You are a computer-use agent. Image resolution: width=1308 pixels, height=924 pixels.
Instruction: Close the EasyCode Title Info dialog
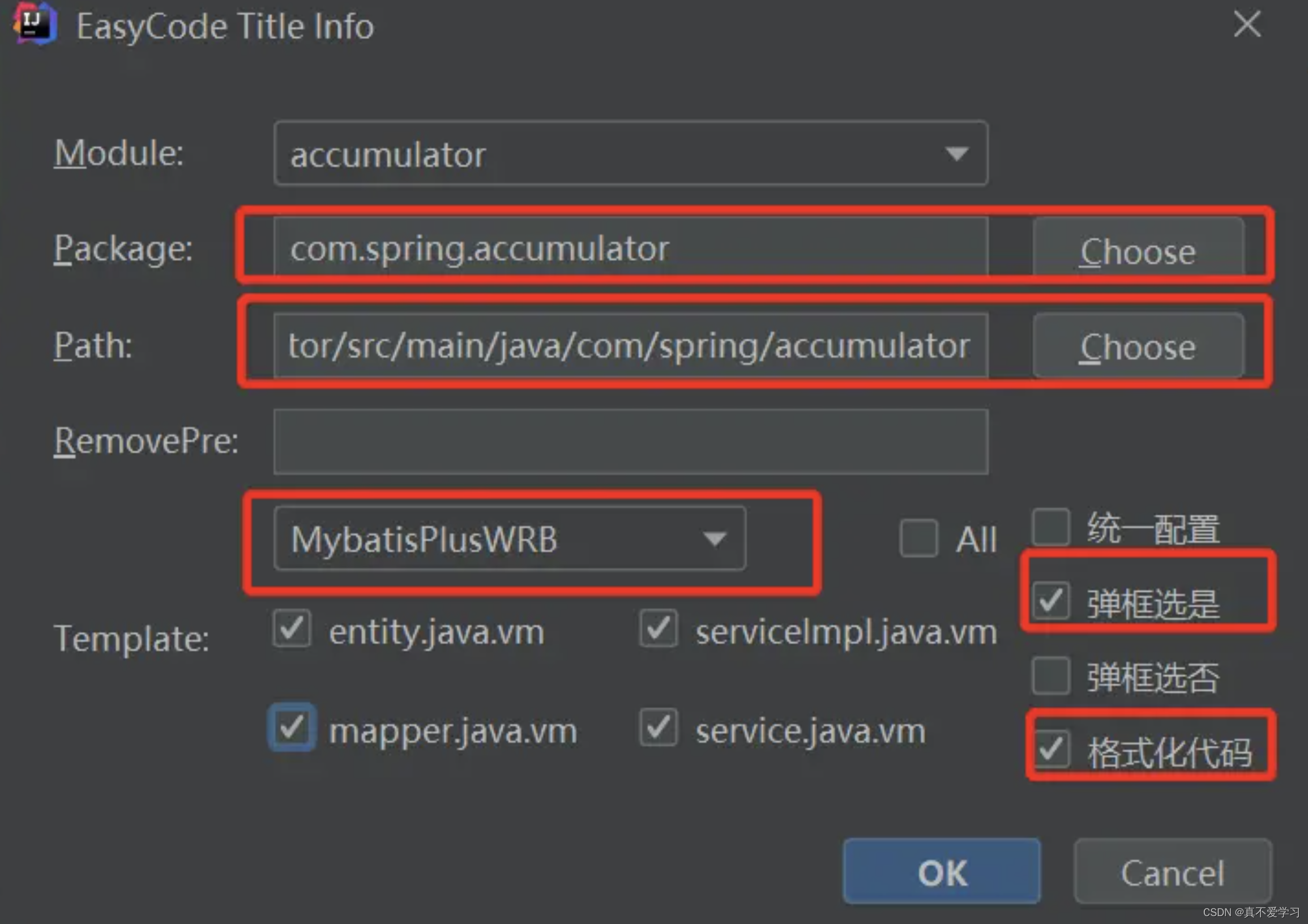click(x=1246, y=25)
